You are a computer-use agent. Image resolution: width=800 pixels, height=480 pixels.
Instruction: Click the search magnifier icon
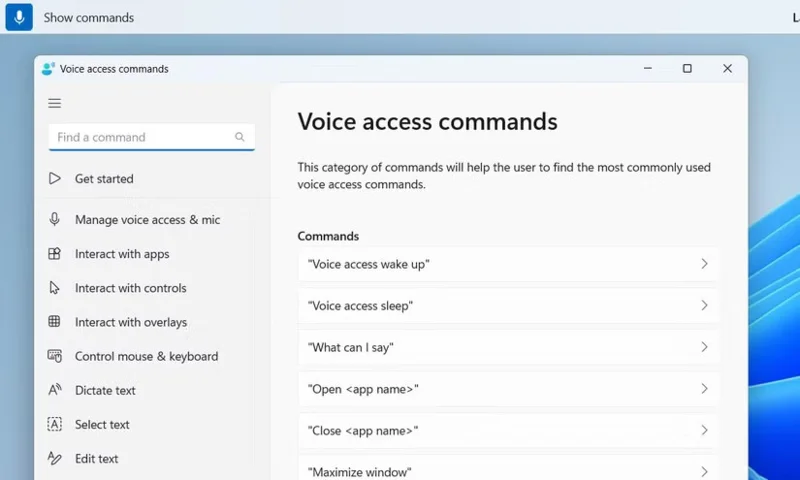240,137
